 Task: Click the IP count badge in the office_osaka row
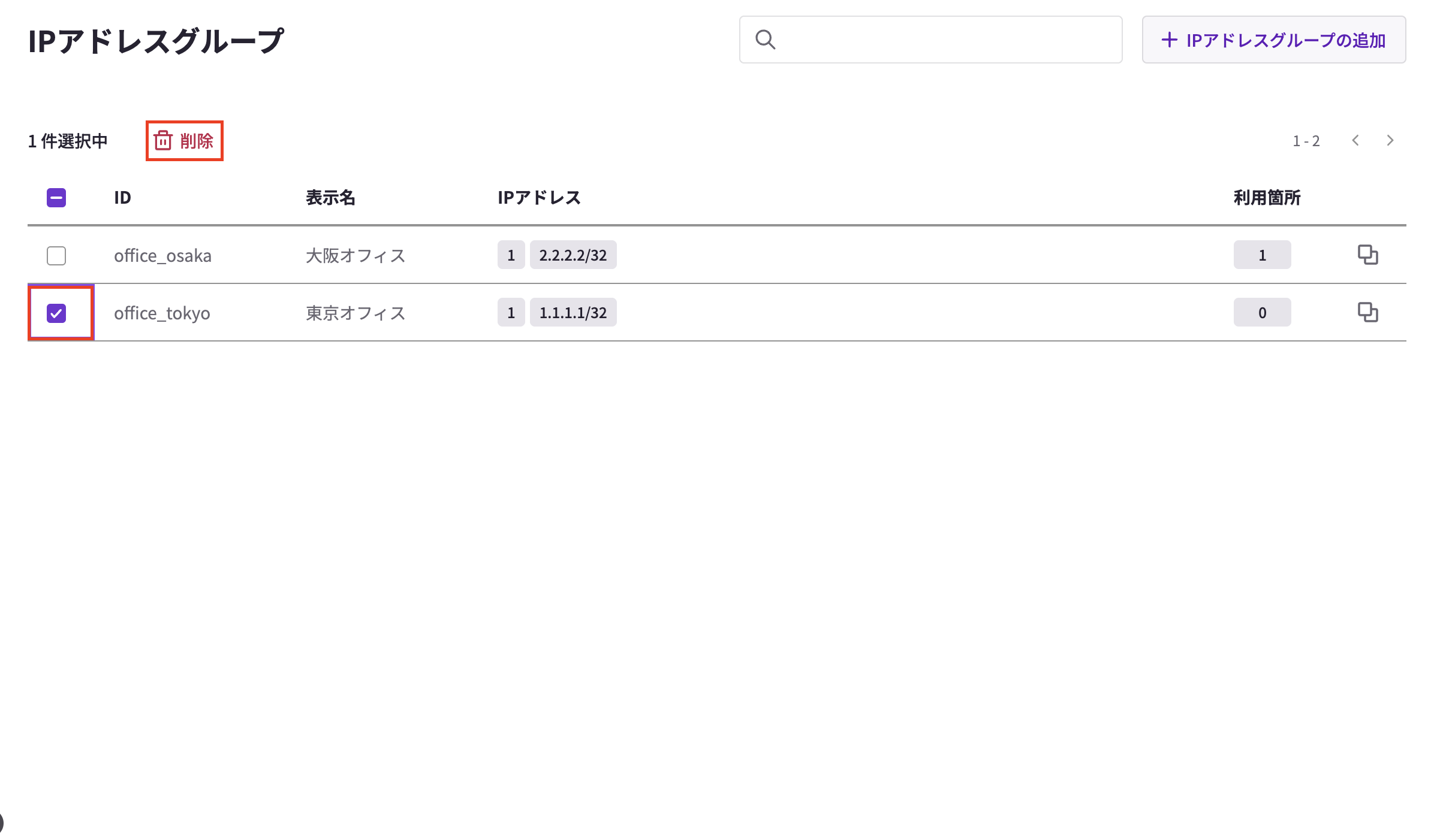click(511, 255)
